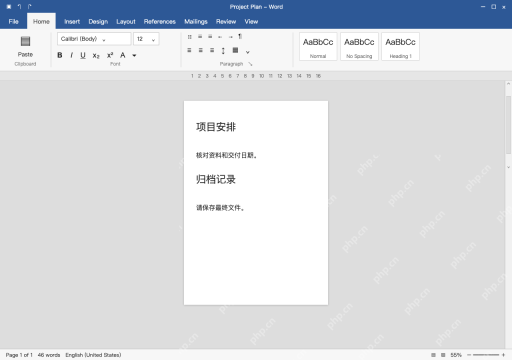
Task: Minimize the Word window
Action: tap(483, 7)
